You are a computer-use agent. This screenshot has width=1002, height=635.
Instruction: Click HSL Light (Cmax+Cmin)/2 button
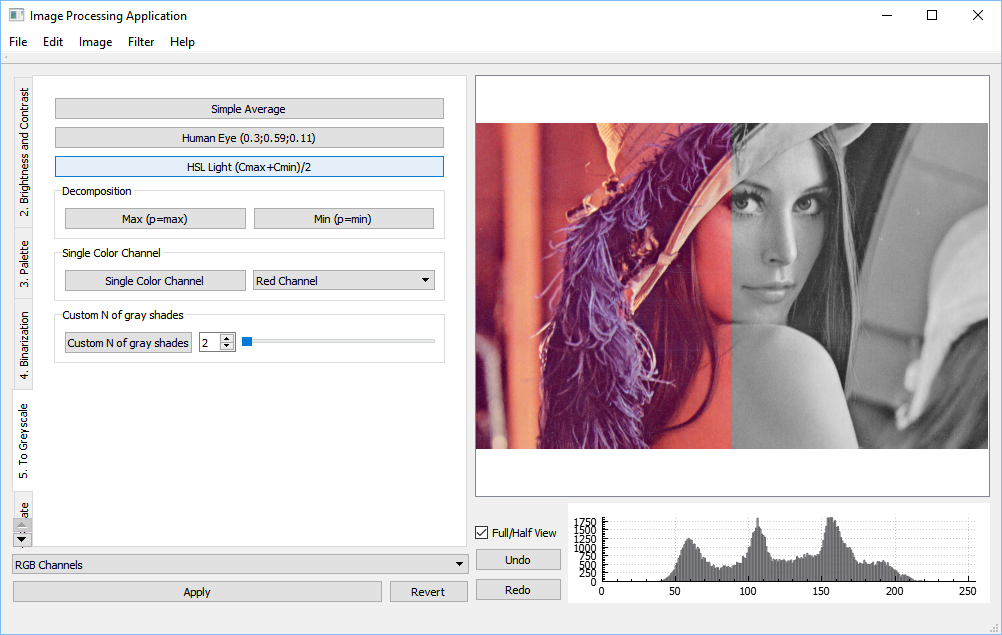pyautogui.click(x=249, y=167)
